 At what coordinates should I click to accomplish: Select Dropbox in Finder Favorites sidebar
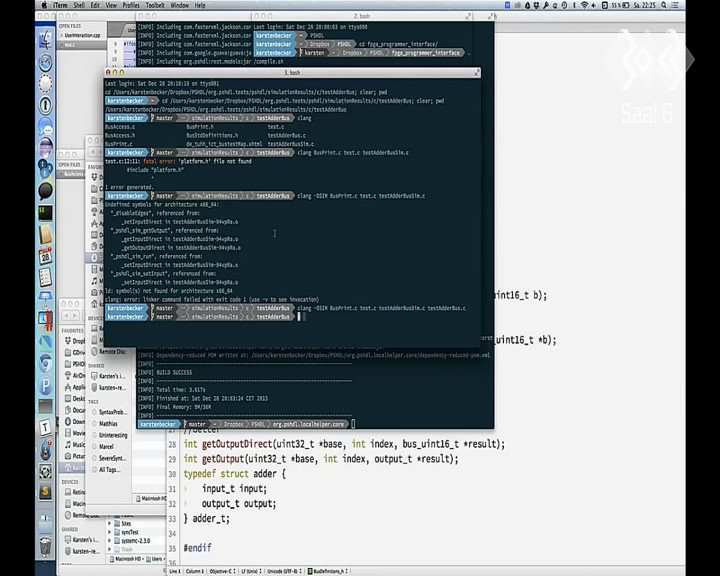[x=75, y=341]
